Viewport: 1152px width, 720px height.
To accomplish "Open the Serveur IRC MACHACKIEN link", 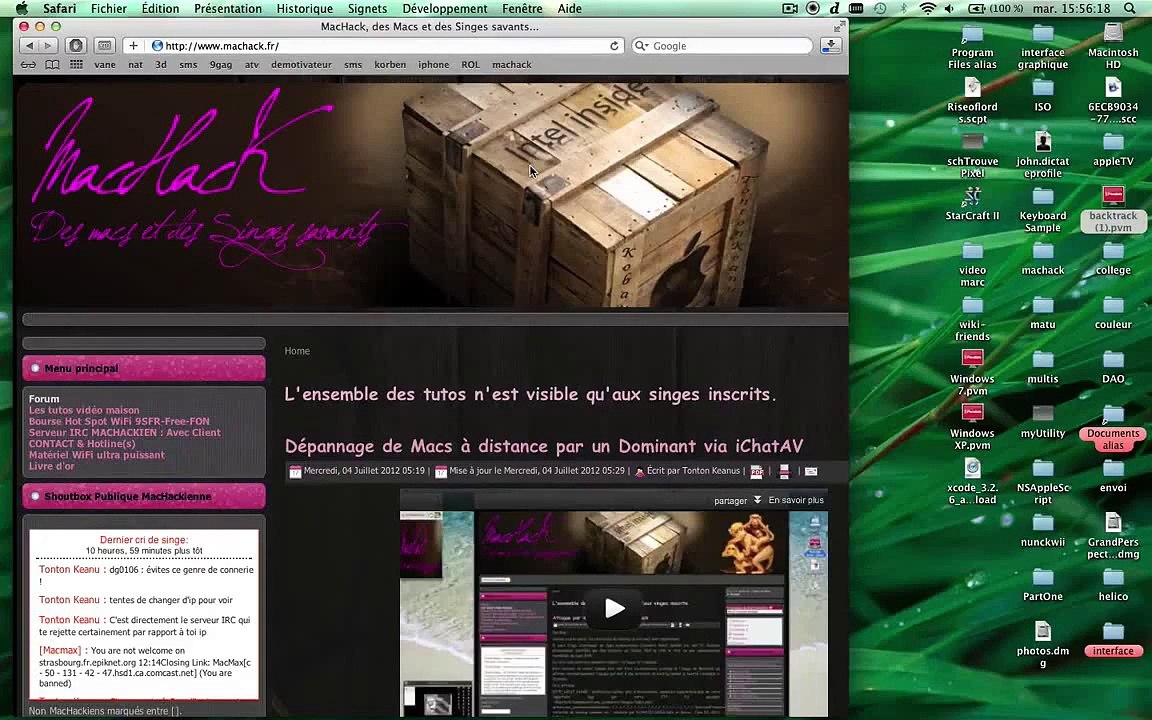I will [124, 432].
